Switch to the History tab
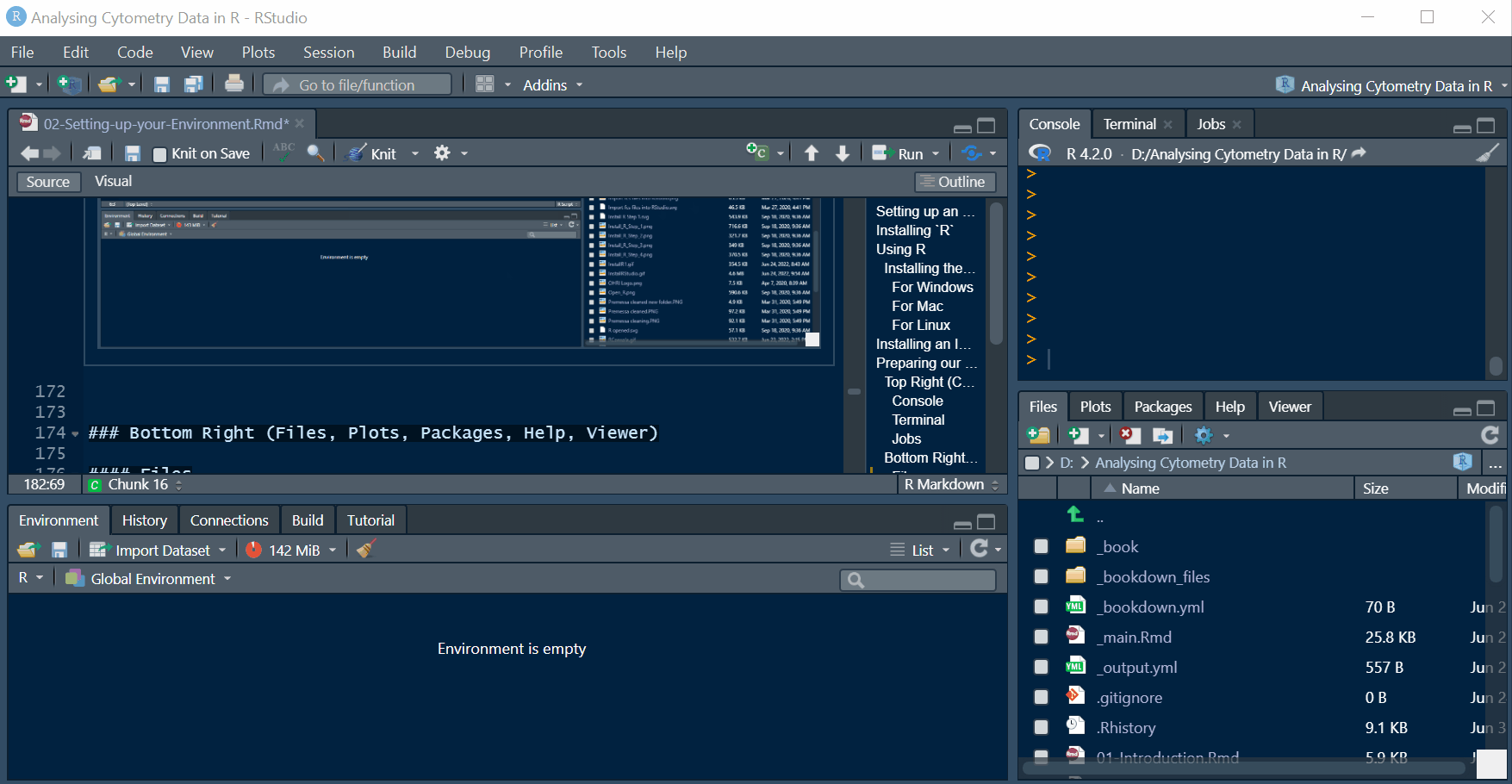This screenshot has height=784, width=1512. pos(145,520)
